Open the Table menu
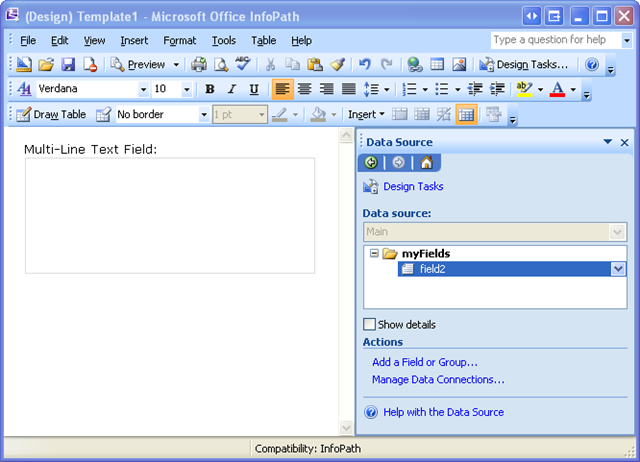The image size is (640, 462). [x=264, y=40]
